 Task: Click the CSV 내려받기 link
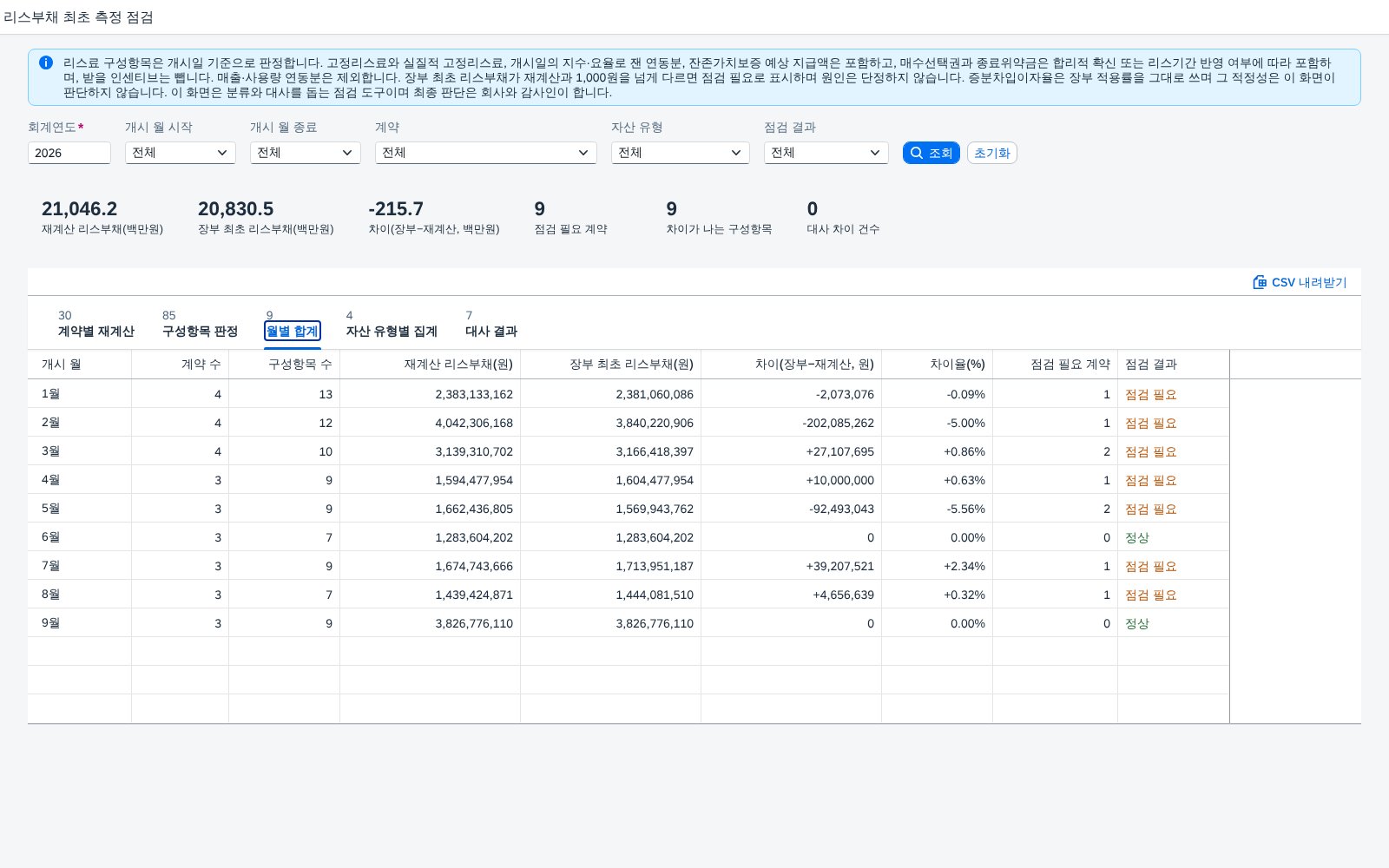point(1300,282)
